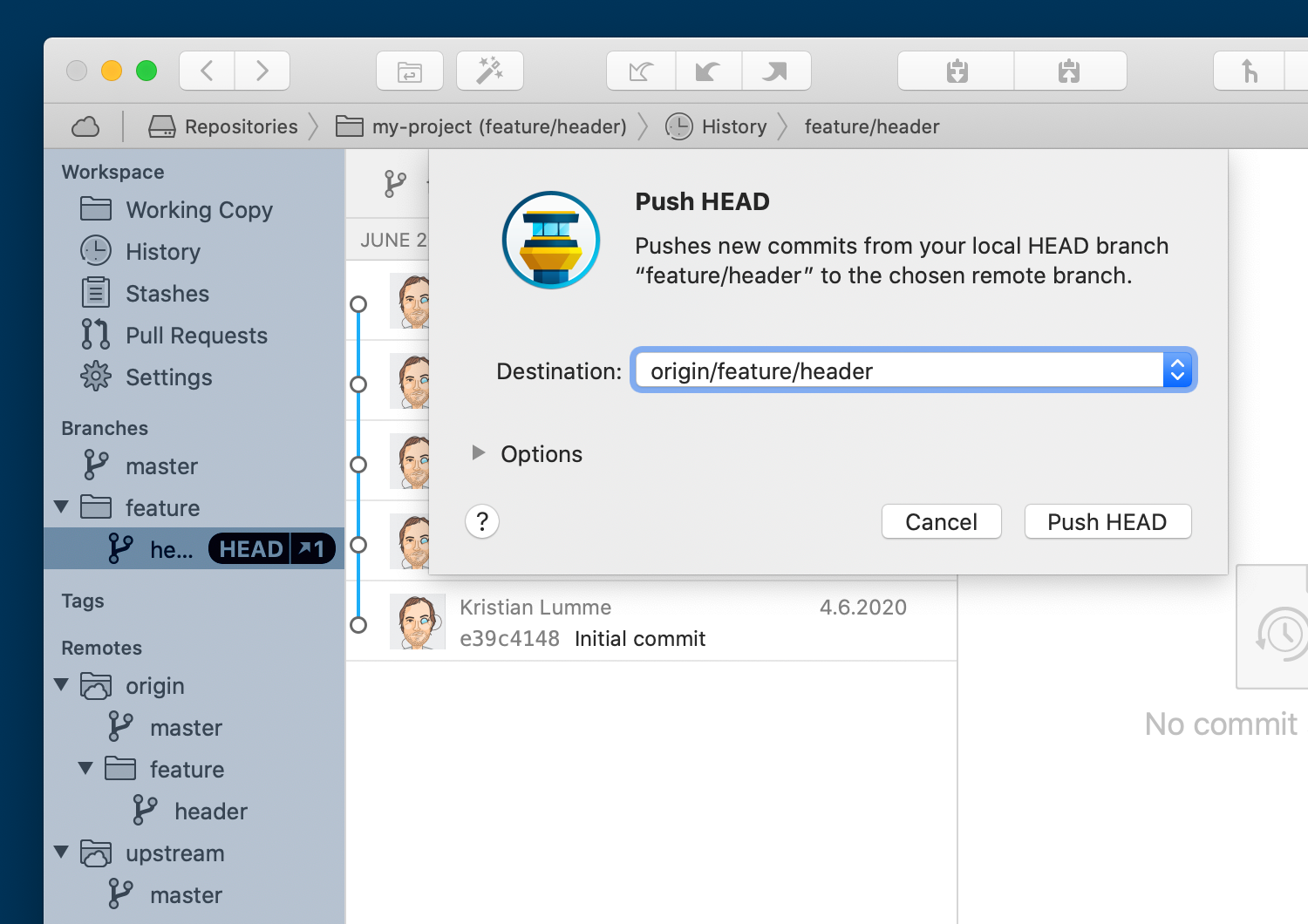Image resolution: width=1308 pixels, height=924 pixels.
Task: Click the Stash changes toolbar icon
Action: pos(957,71)
